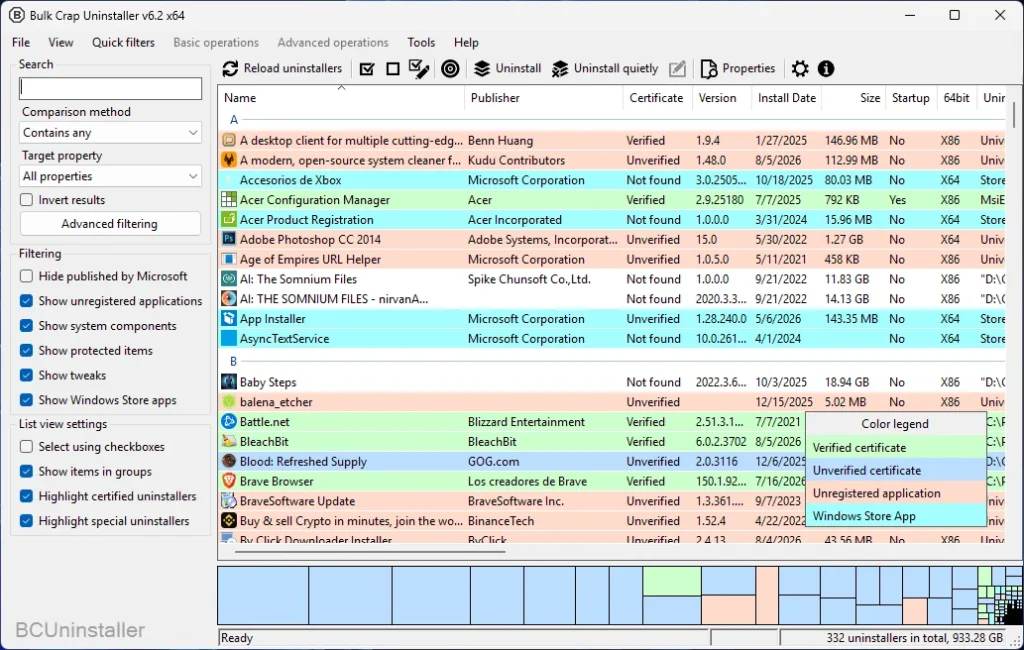Click the Binance crypto app icon

[x=229, y=521]
